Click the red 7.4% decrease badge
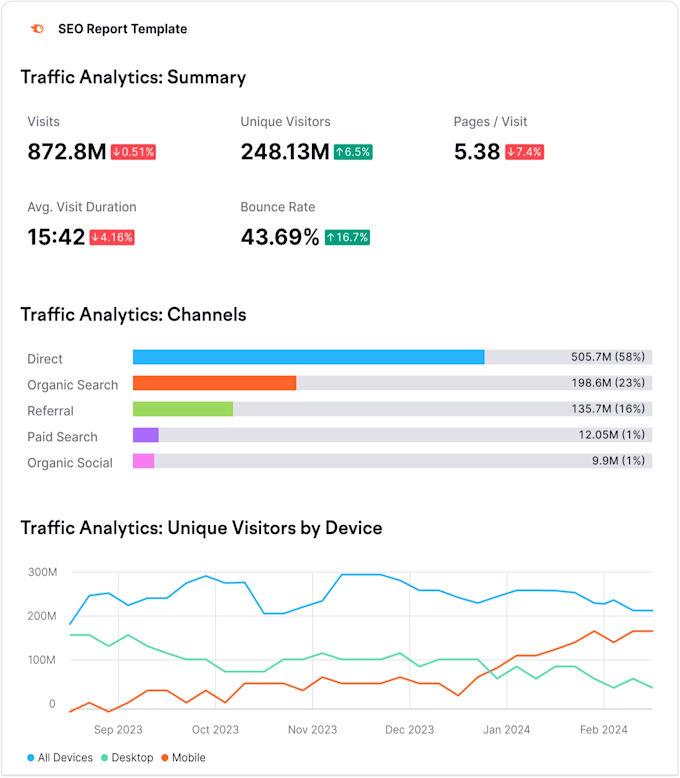 pos(525,152)
